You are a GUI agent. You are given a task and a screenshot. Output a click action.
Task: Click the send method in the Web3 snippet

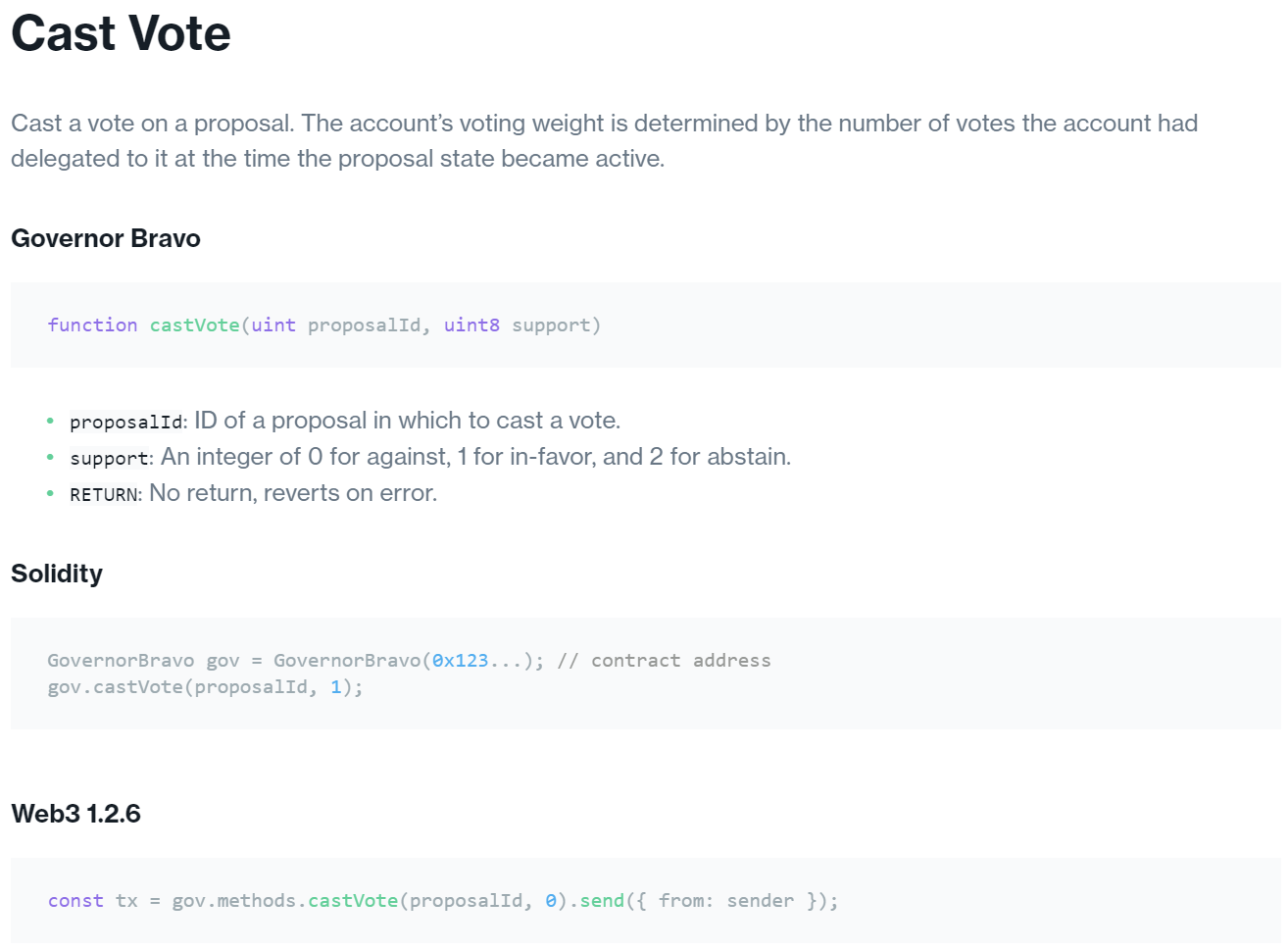602,900
